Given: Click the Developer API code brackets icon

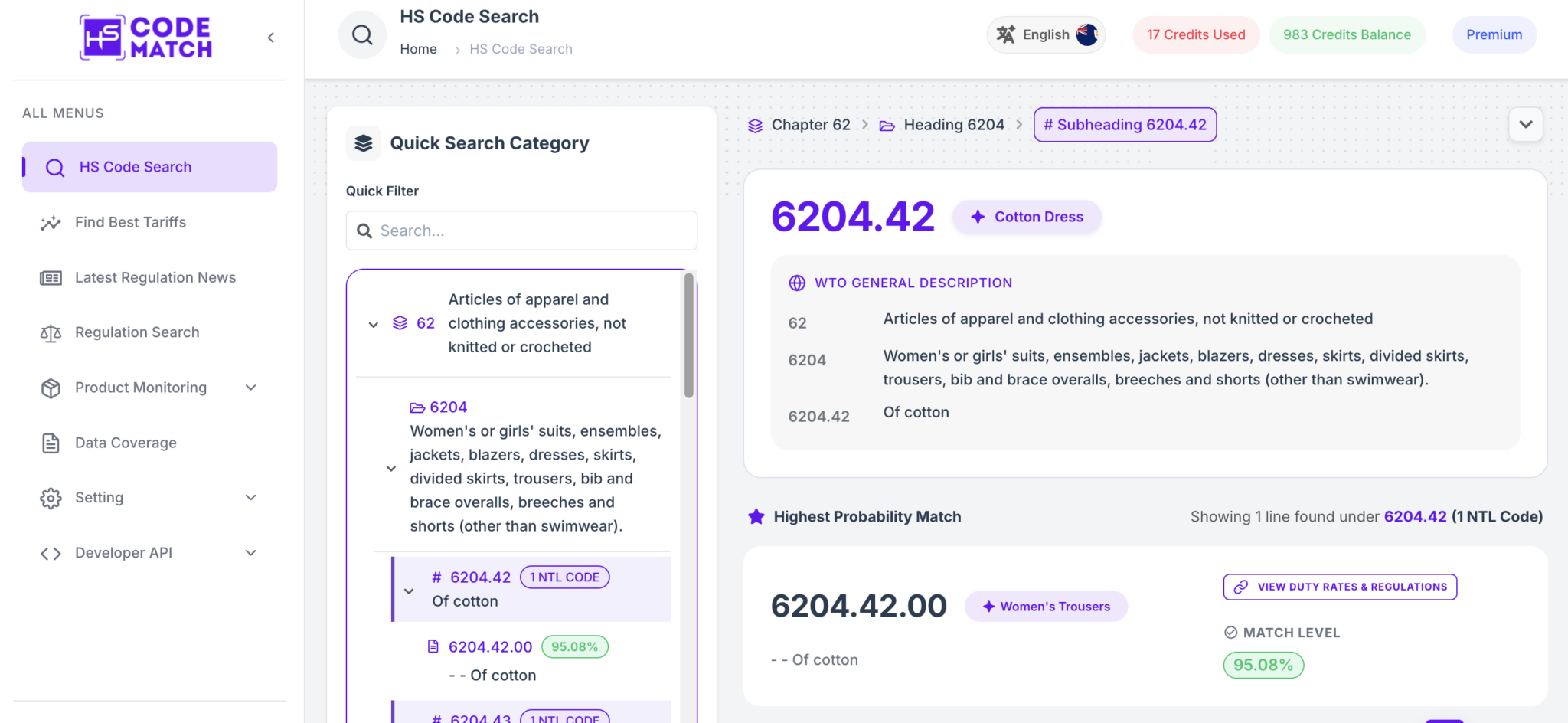Looking at the screenshot, I should [x=51, y=553].
